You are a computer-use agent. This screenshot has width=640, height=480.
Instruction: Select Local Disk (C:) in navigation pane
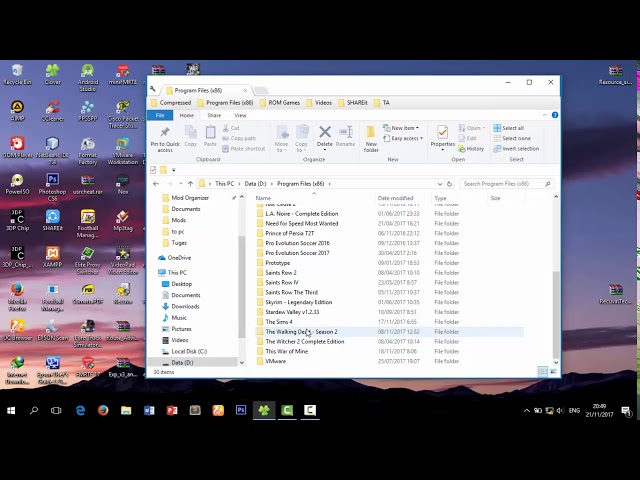pos(184,351)
